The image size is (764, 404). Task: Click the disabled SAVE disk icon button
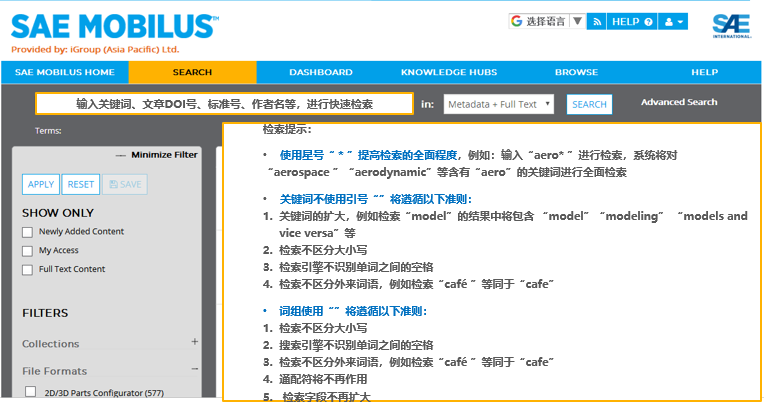tap(124, 184)
